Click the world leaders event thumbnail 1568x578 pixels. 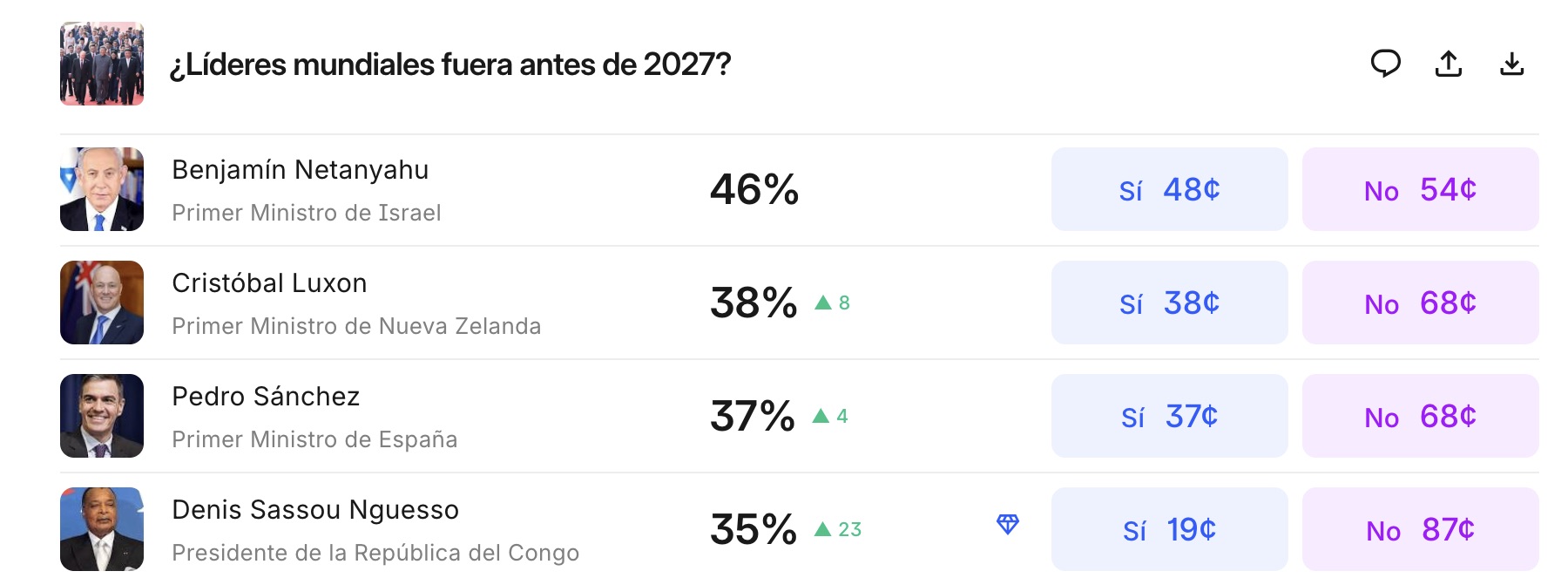click(102, 64)
